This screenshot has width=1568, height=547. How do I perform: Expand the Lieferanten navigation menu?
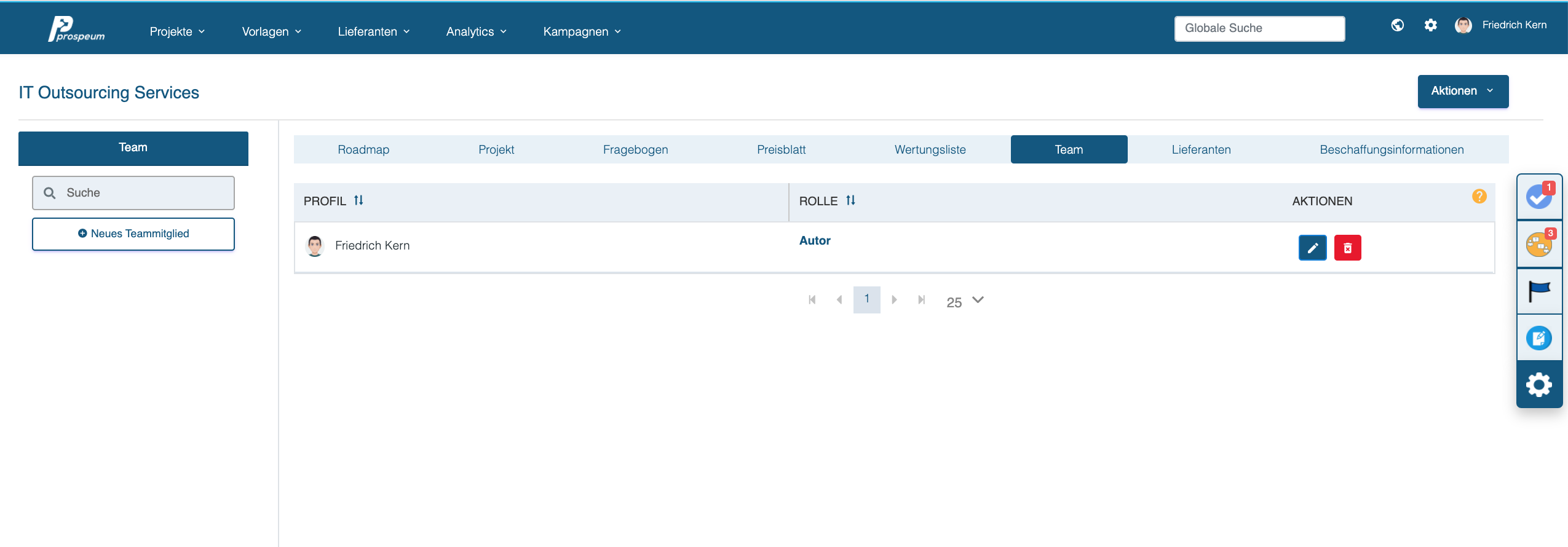coord(373,31)
